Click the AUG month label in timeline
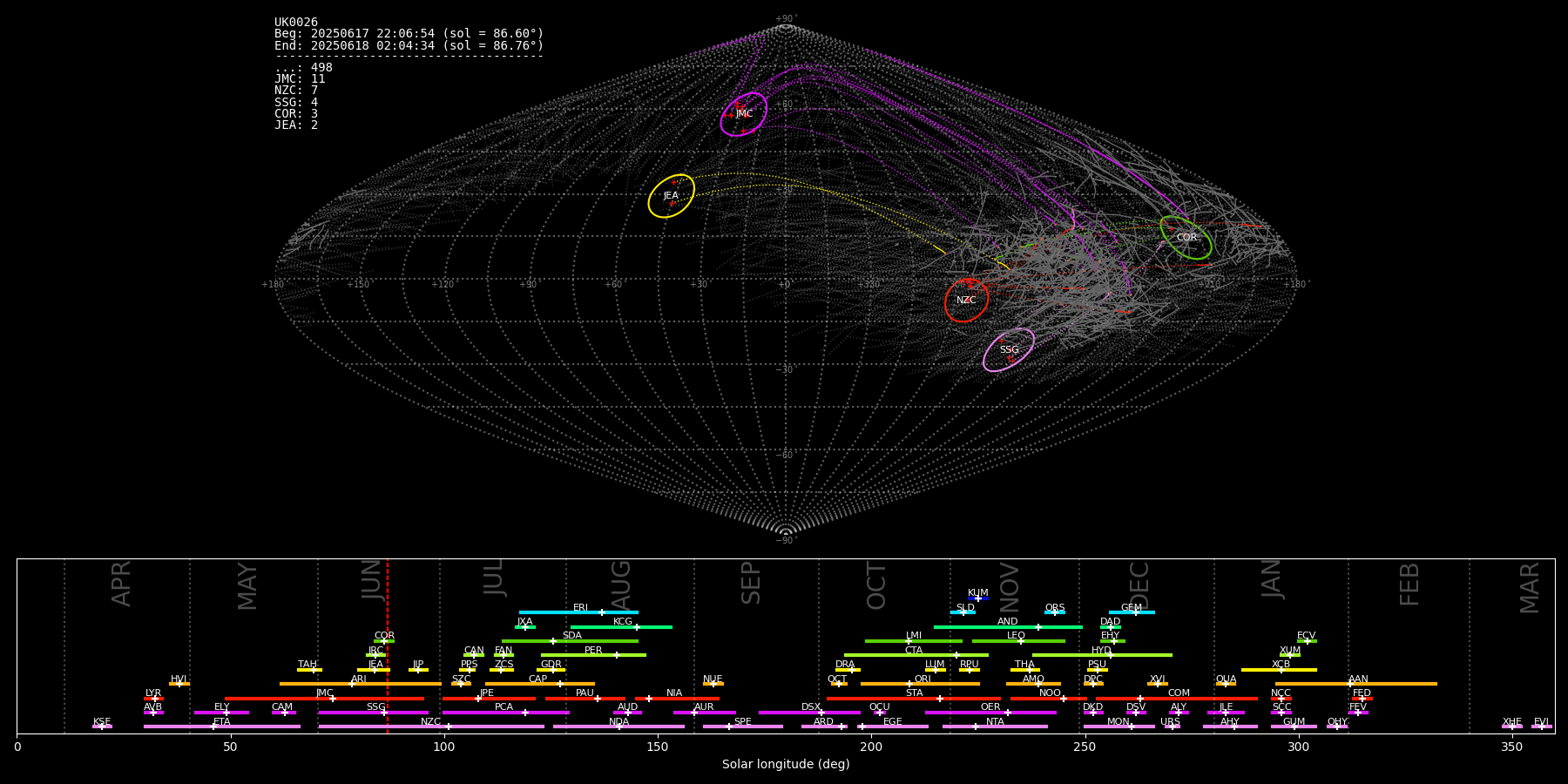The image size is (1568, 784). (620, 584)
